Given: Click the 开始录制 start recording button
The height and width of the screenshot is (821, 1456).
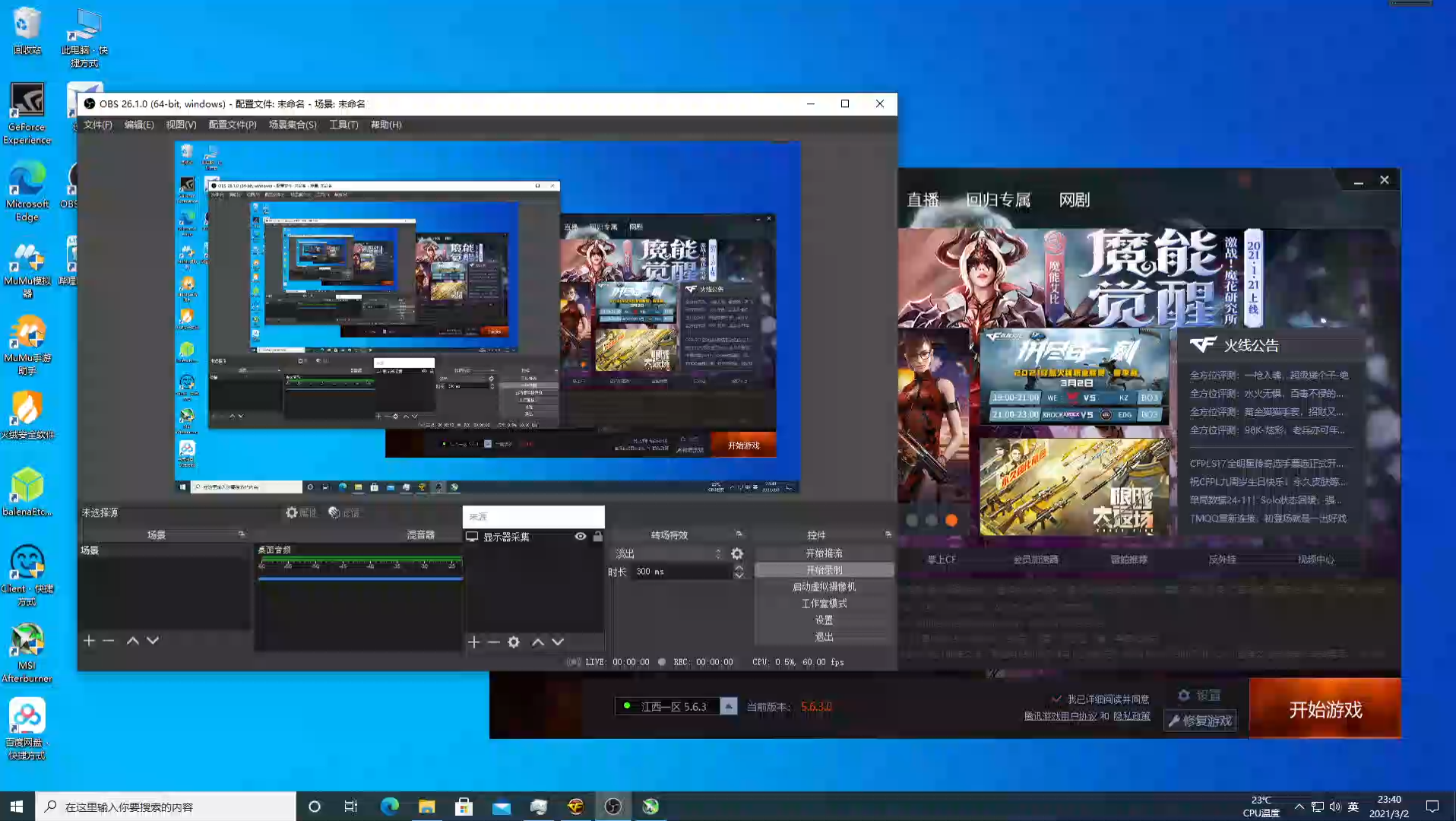Looking at the screenshot, I should click(824, 570).
